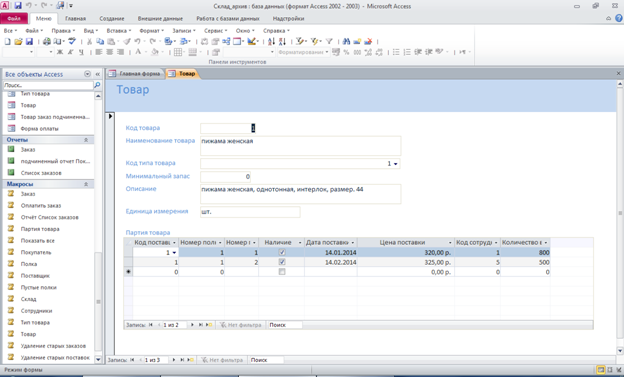
Task: Click the New document toolbar icon
Action: pyautogui.click(x=7, y=41)
